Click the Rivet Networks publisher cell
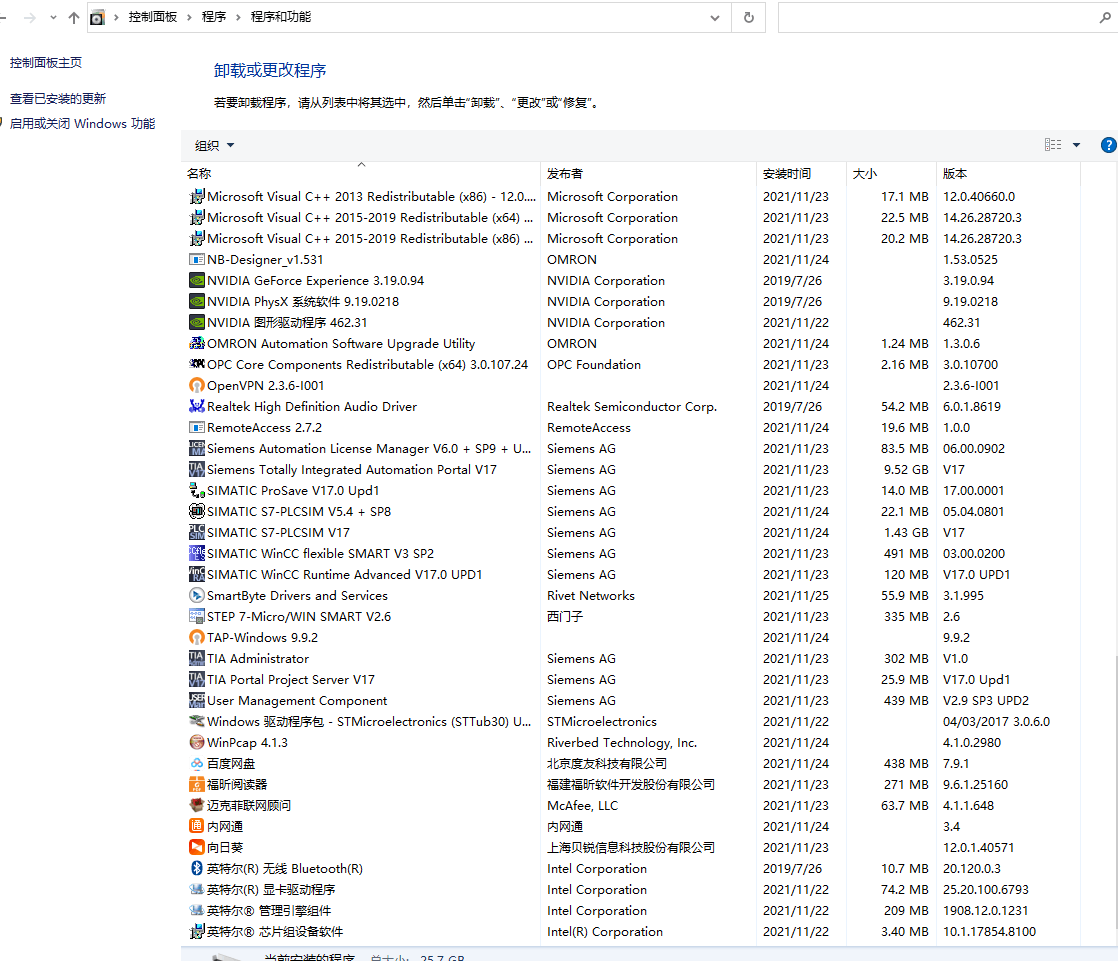The height and width of the screenshot is (961, 1118). [x=590, y=596]
